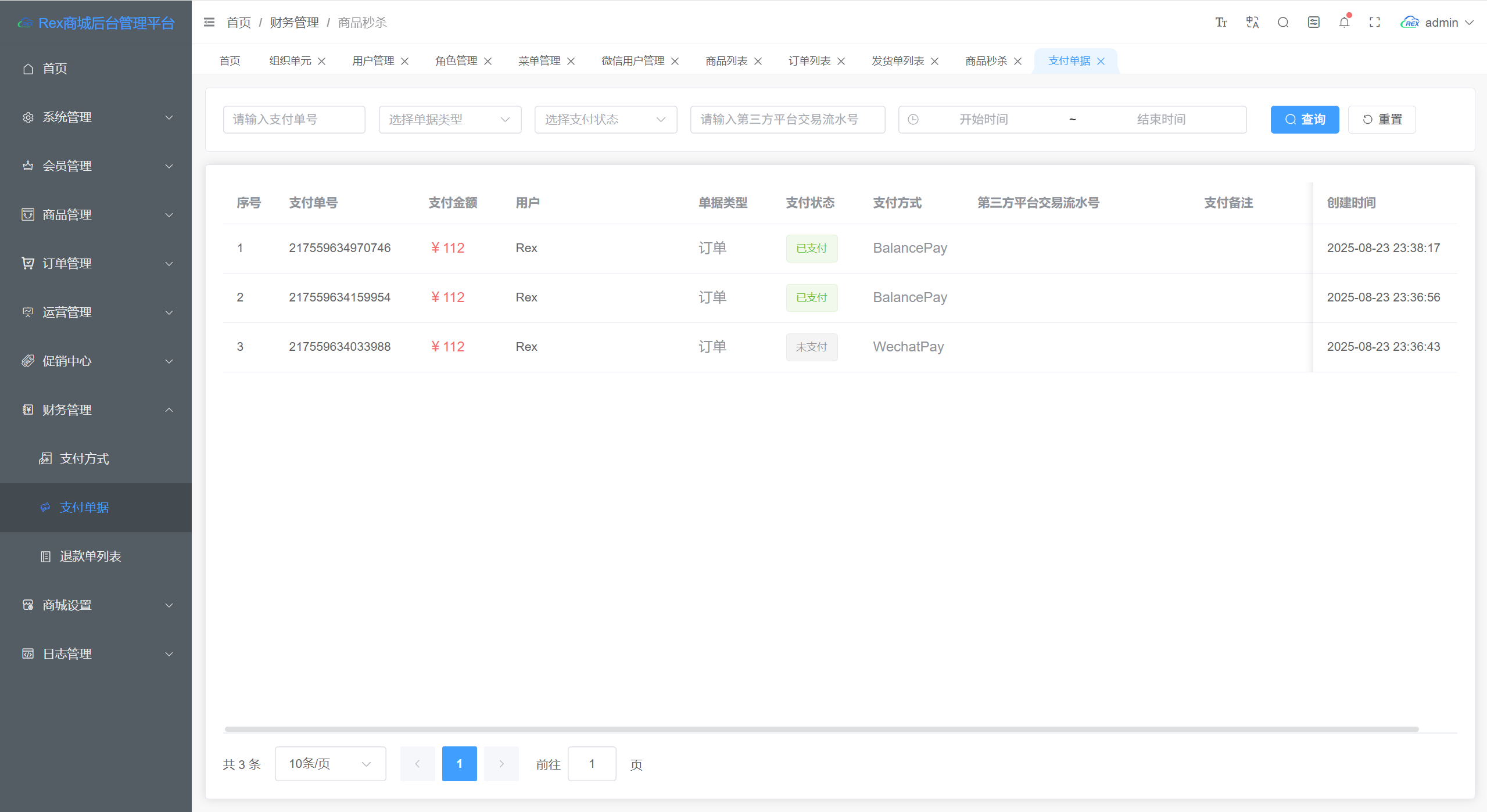
Task: Close the 组织单元 tab
Action: coord(321,61)
